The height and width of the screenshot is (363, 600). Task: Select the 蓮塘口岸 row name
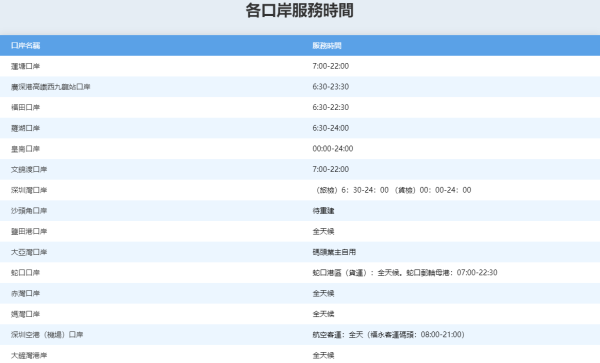pyautogui.click(x=25, y=66)
